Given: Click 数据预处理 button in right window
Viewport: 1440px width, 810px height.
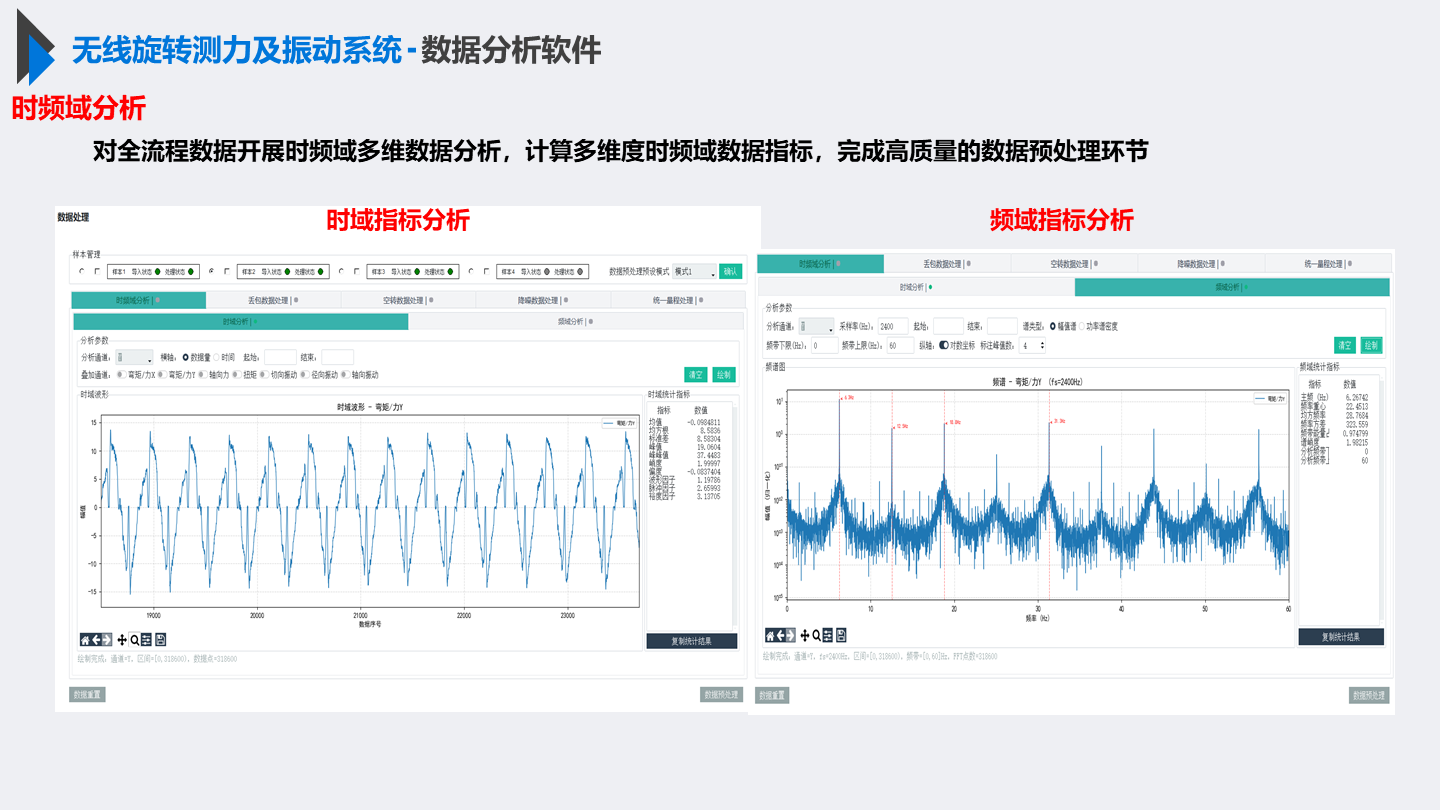Looking at the screenshot, I should pos(1369,695).
